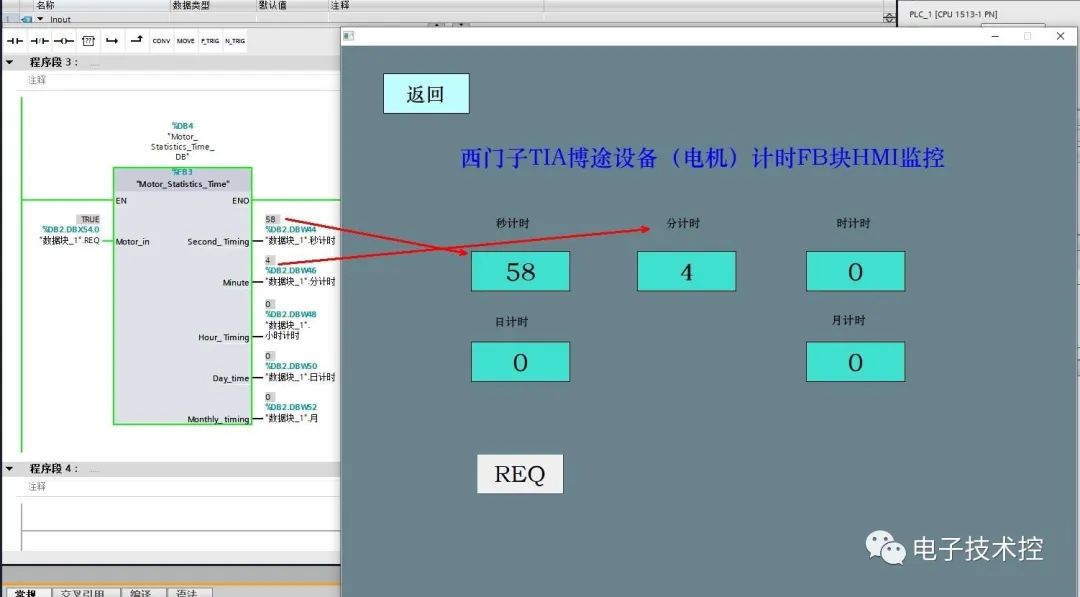Image resolution: width=1080 pixels, height=597 pixels.
Task: Select the 日计时 field showing 0
Action: [520, 362]
